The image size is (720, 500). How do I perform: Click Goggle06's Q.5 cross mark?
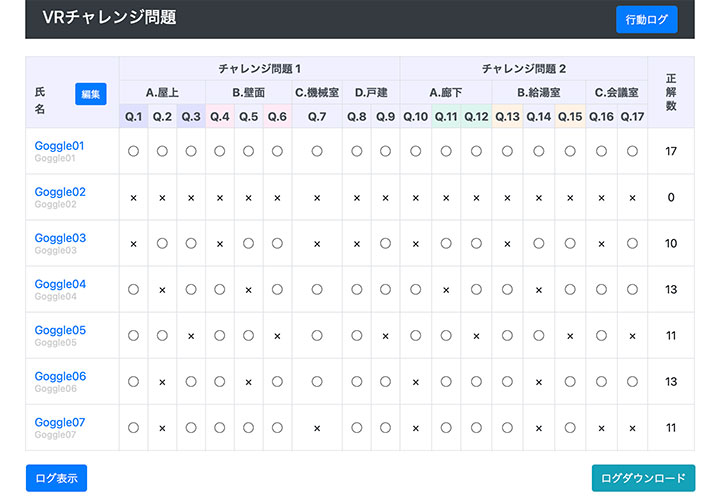[x=248, y=382]
